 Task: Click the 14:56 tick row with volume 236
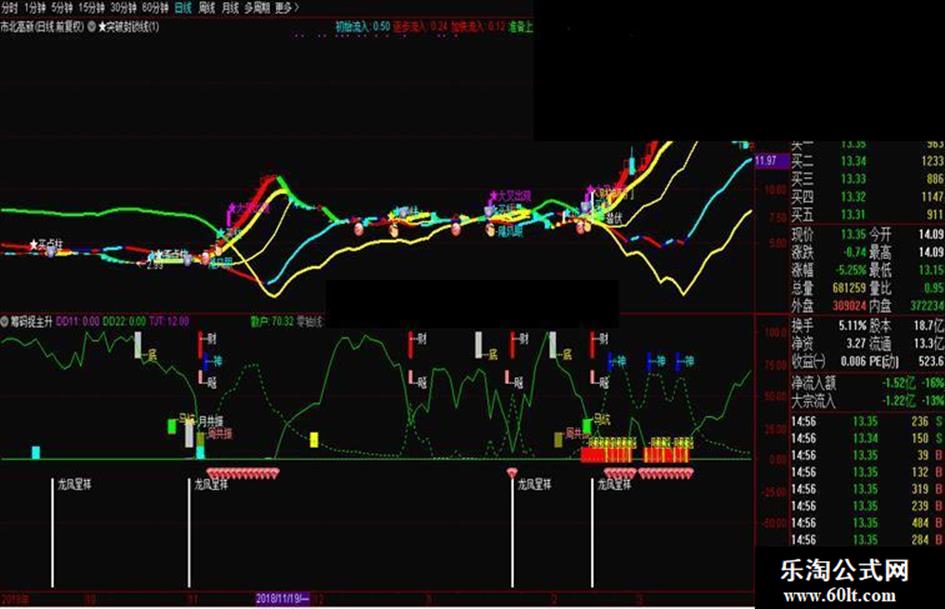(867, 421)
